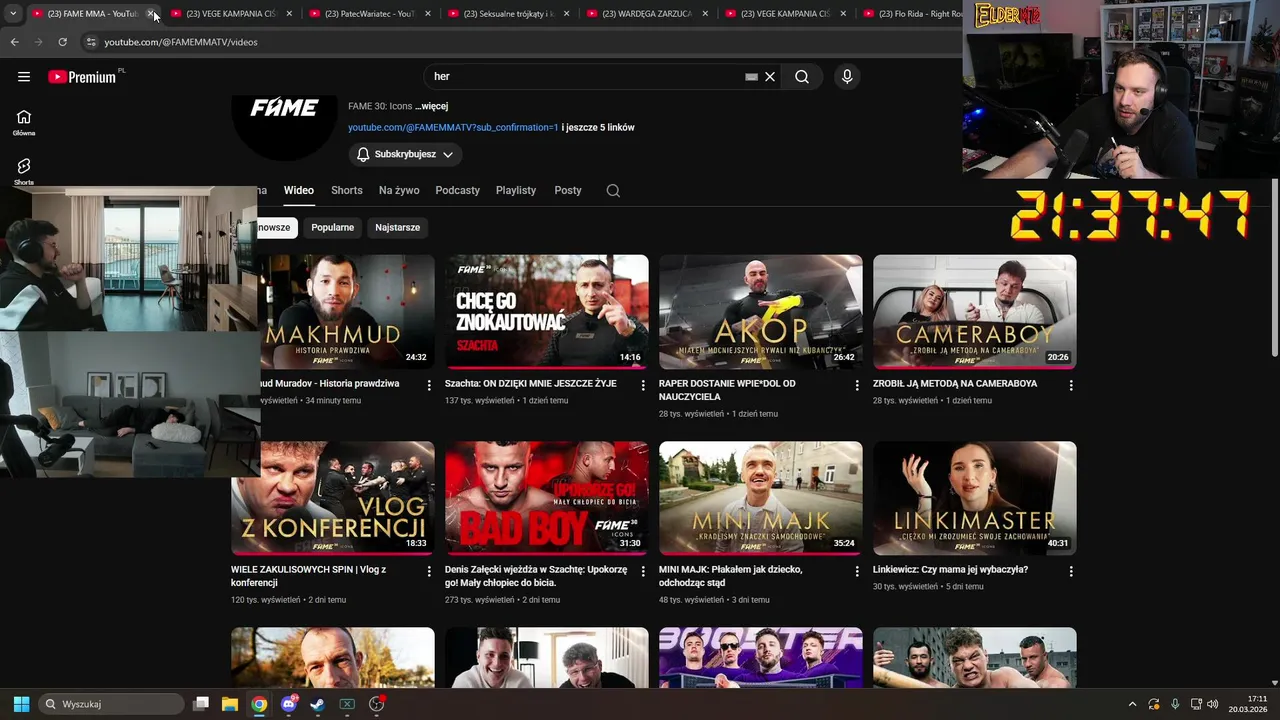
Task: Open Discord from the taskbar
Action: tap(289, 704)
